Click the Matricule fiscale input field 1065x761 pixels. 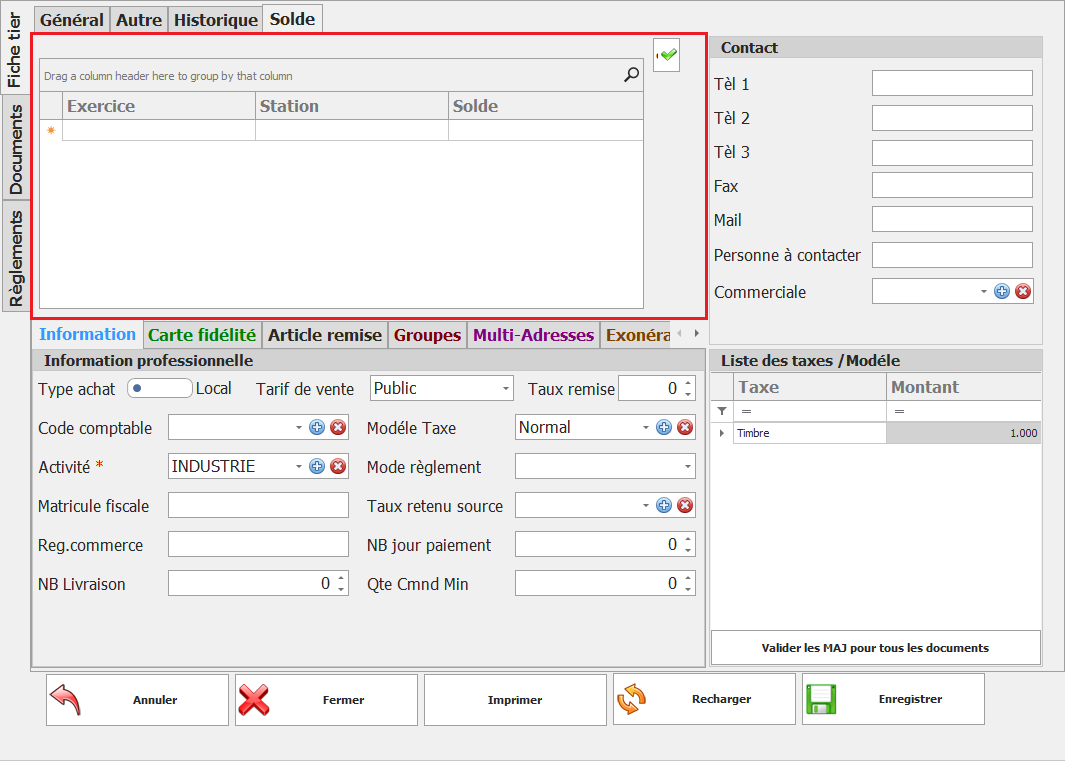coord(258,506)
